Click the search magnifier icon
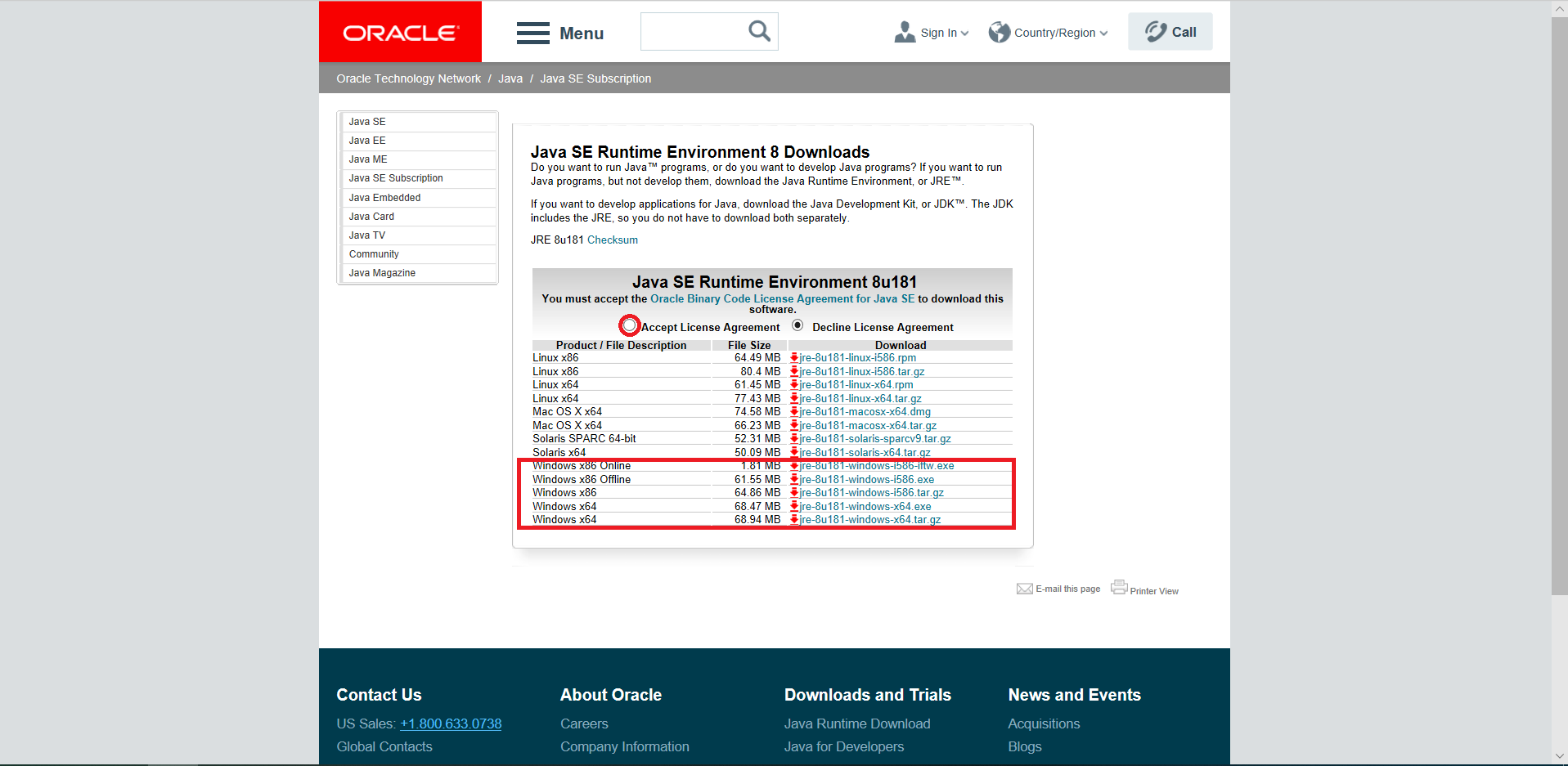Screen dimensions: 1568x766 pos(757,30)
